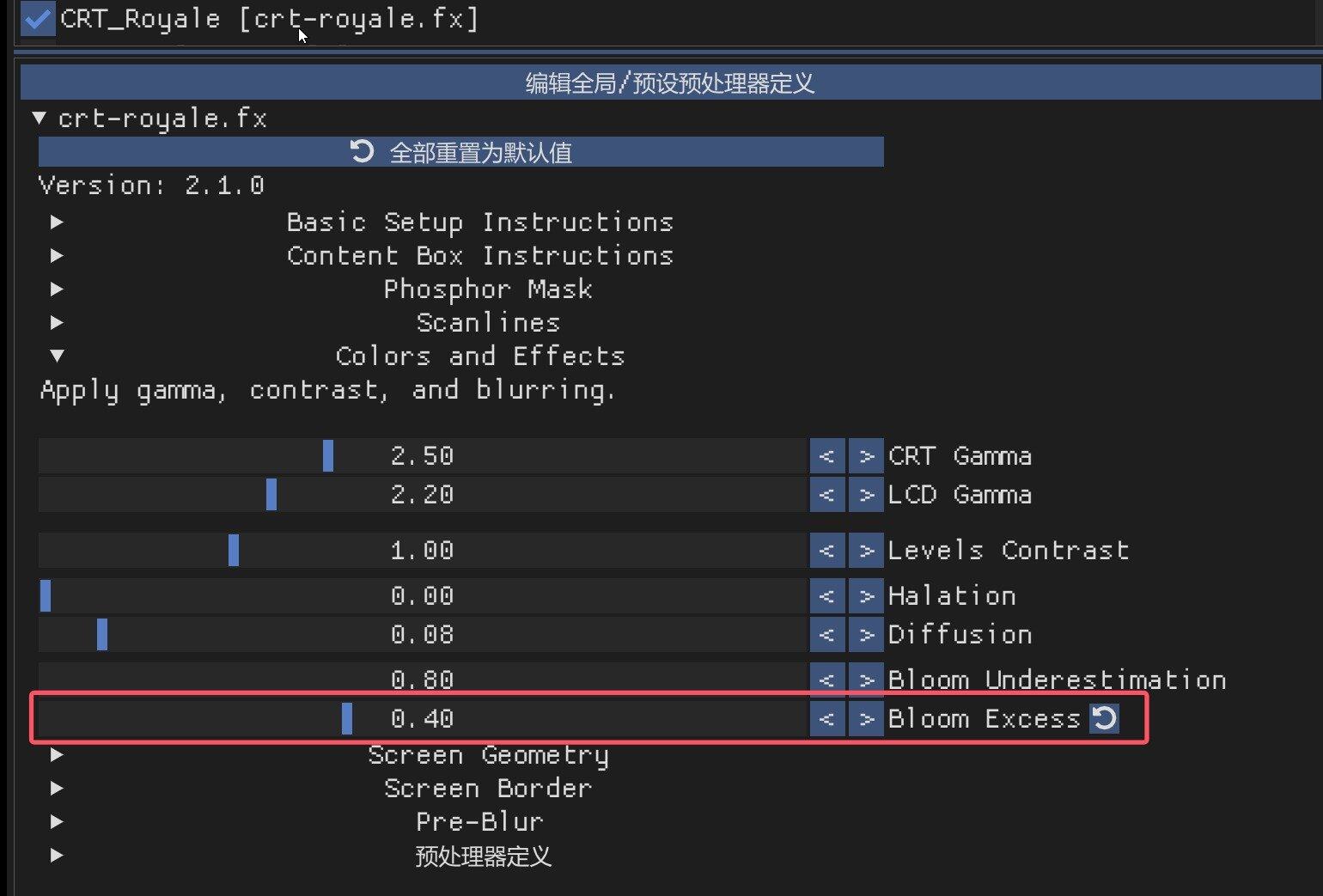
Task: Decrease Levels Contrast with left arrow
Action: (x=827, y=550)
